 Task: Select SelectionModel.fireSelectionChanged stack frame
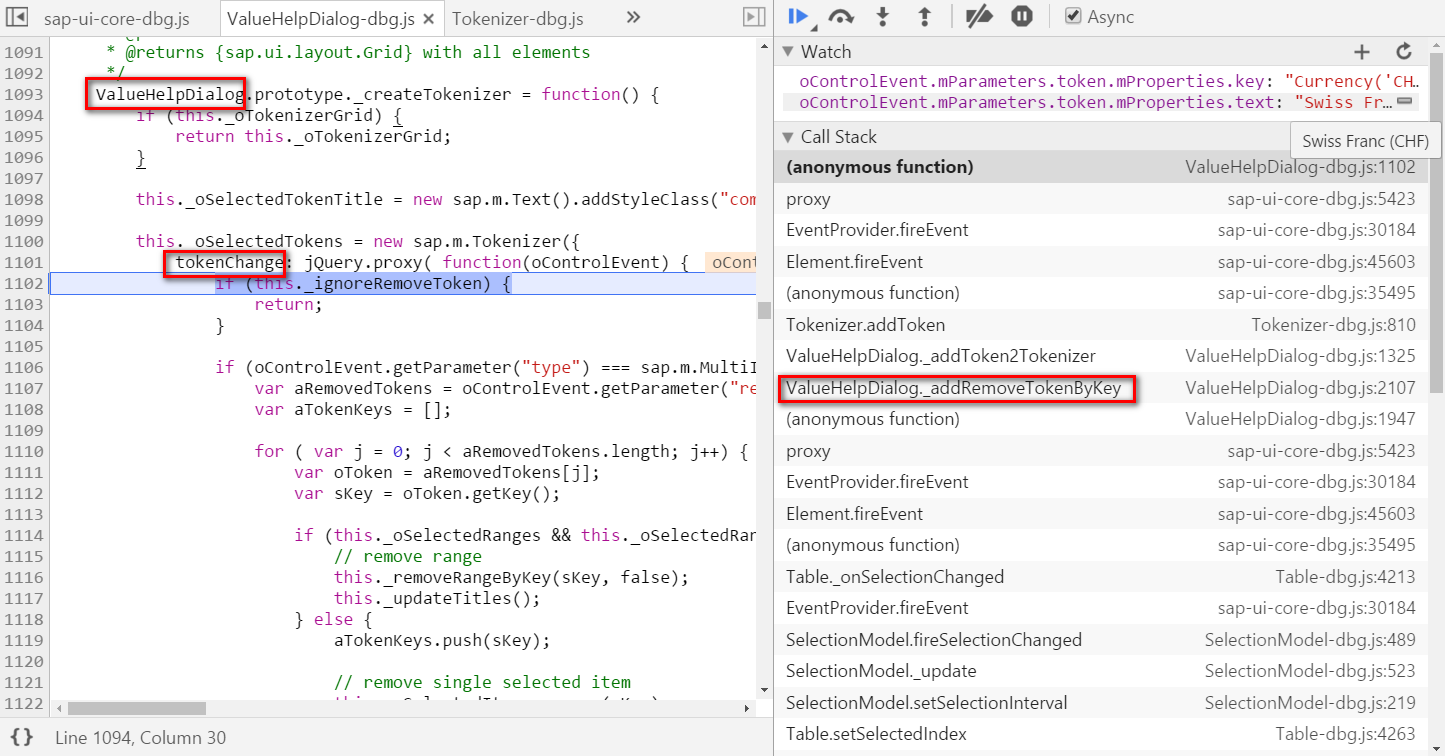pyautogui.click(x=1101, y=640)
